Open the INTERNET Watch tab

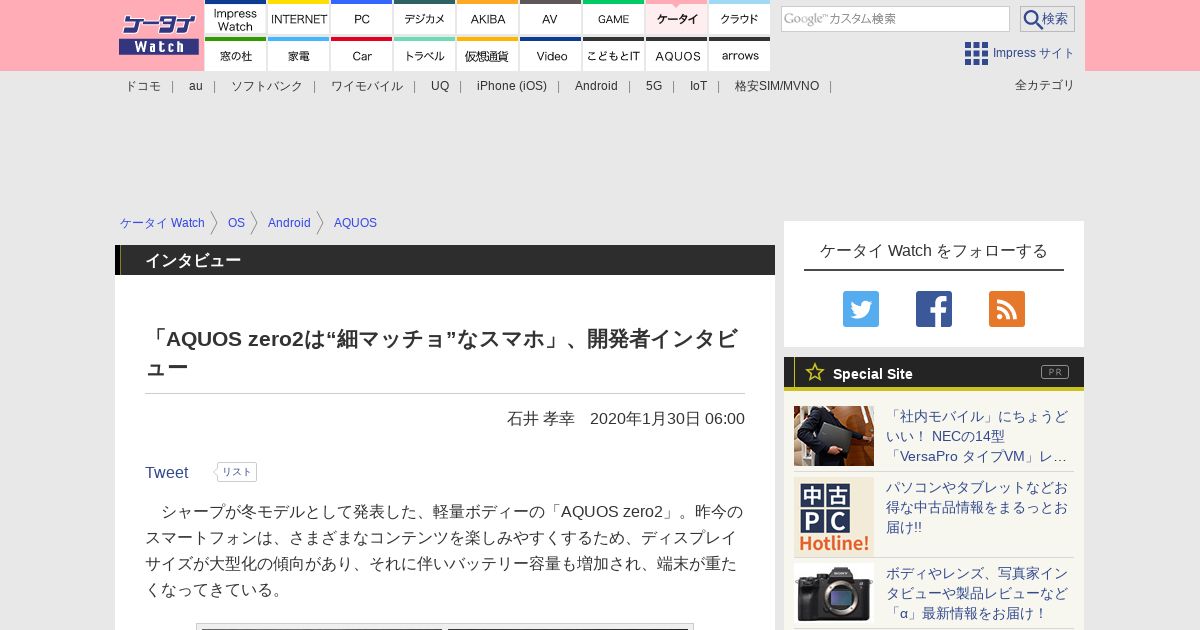pos(299,18)
